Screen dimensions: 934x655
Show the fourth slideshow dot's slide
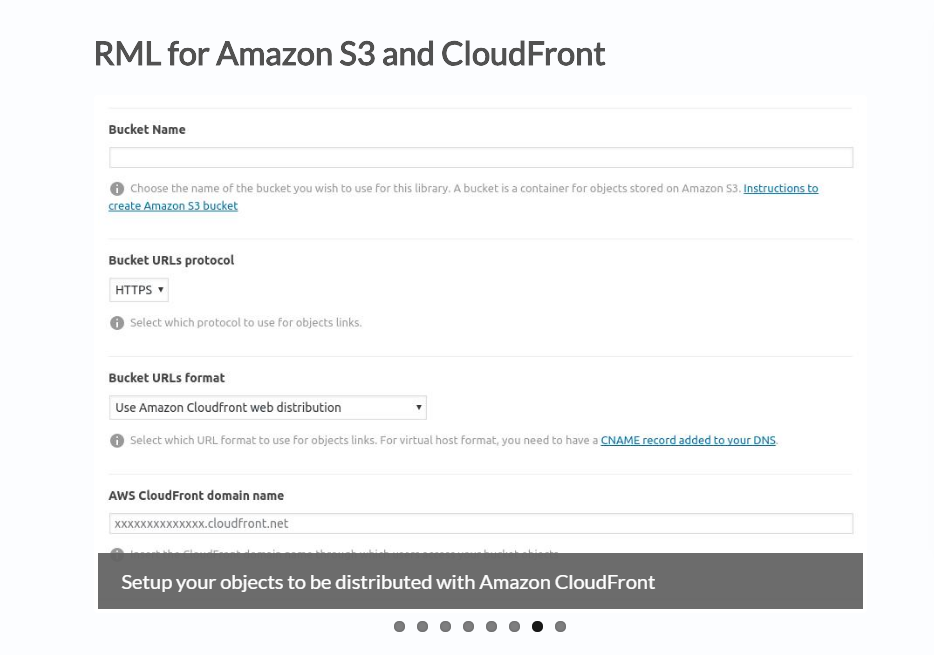[x=468, y=627]
